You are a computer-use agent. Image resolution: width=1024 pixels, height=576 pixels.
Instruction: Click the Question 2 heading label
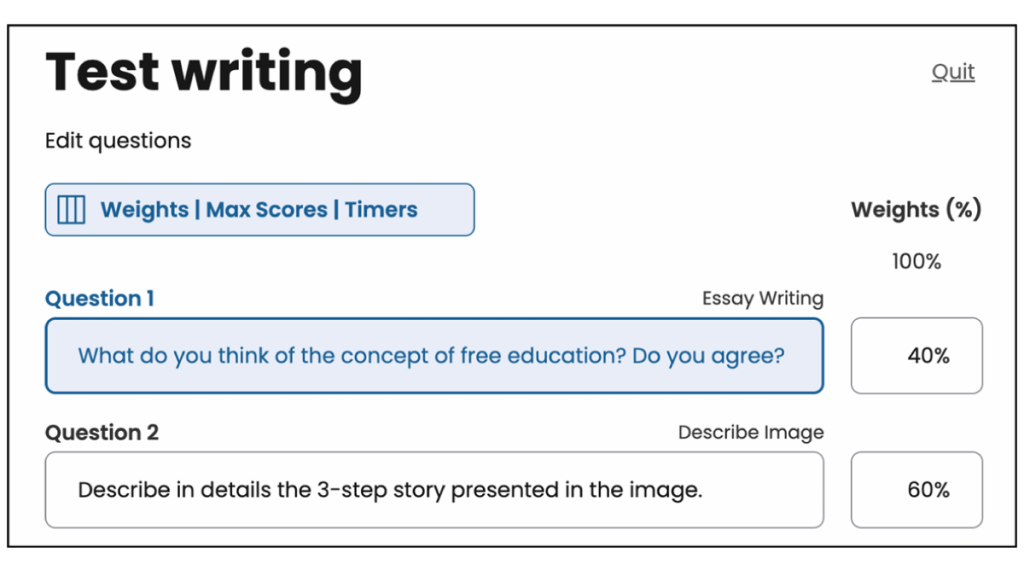pyautogui.click(x=102, y=432)
